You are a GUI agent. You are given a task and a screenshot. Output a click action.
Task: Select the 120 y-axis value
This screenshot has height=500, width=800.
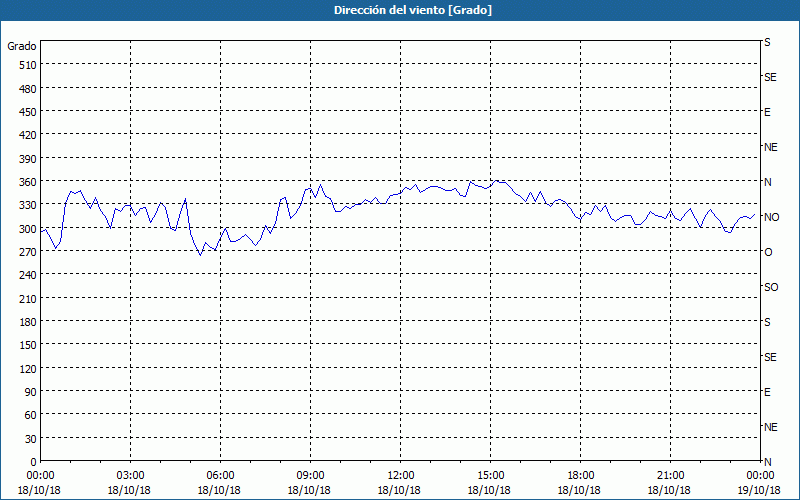(x=28, y=369)
